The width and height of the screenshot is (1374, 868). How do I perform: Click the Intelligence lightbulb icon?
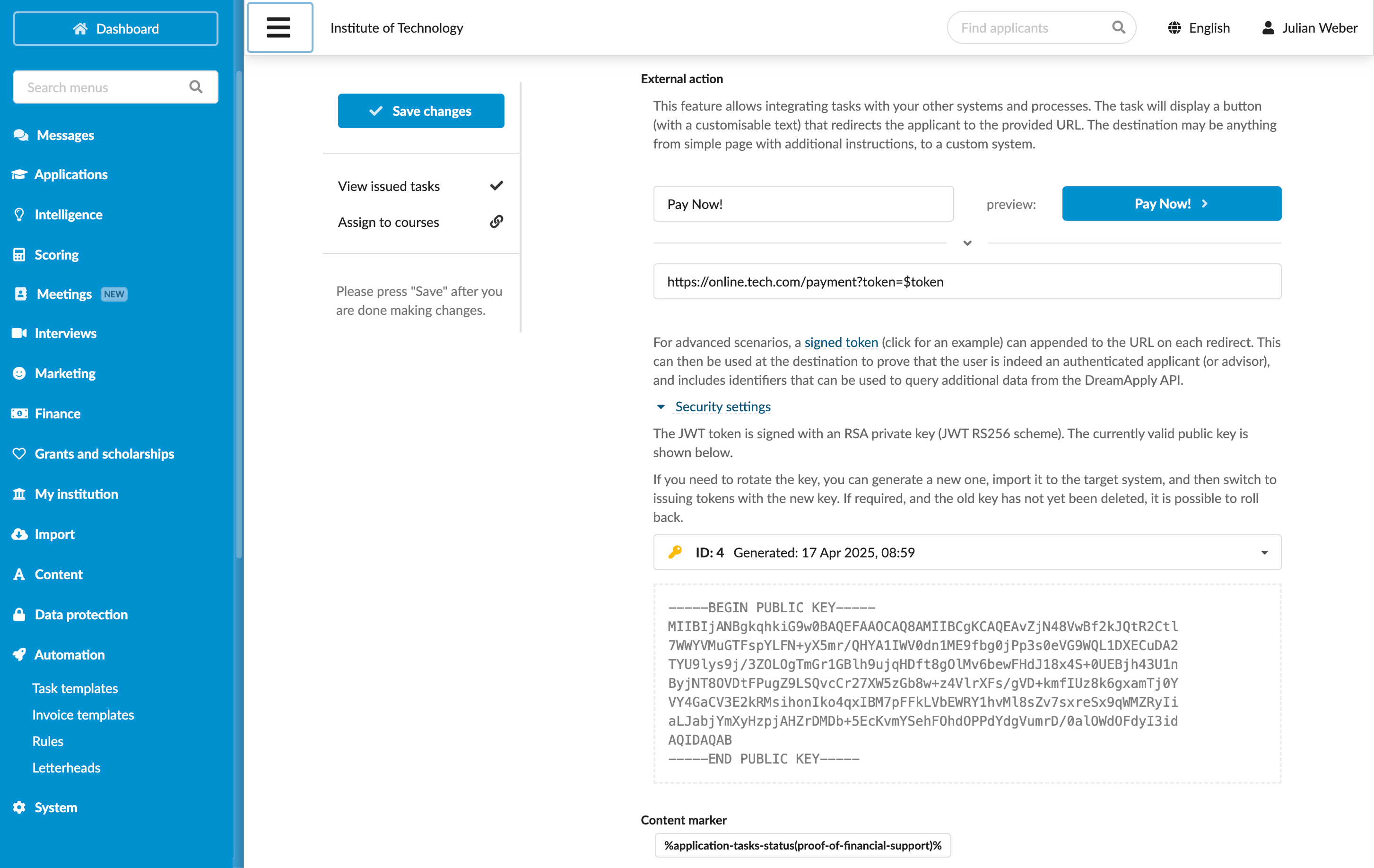pyautogui.click(x=19, y=215)
